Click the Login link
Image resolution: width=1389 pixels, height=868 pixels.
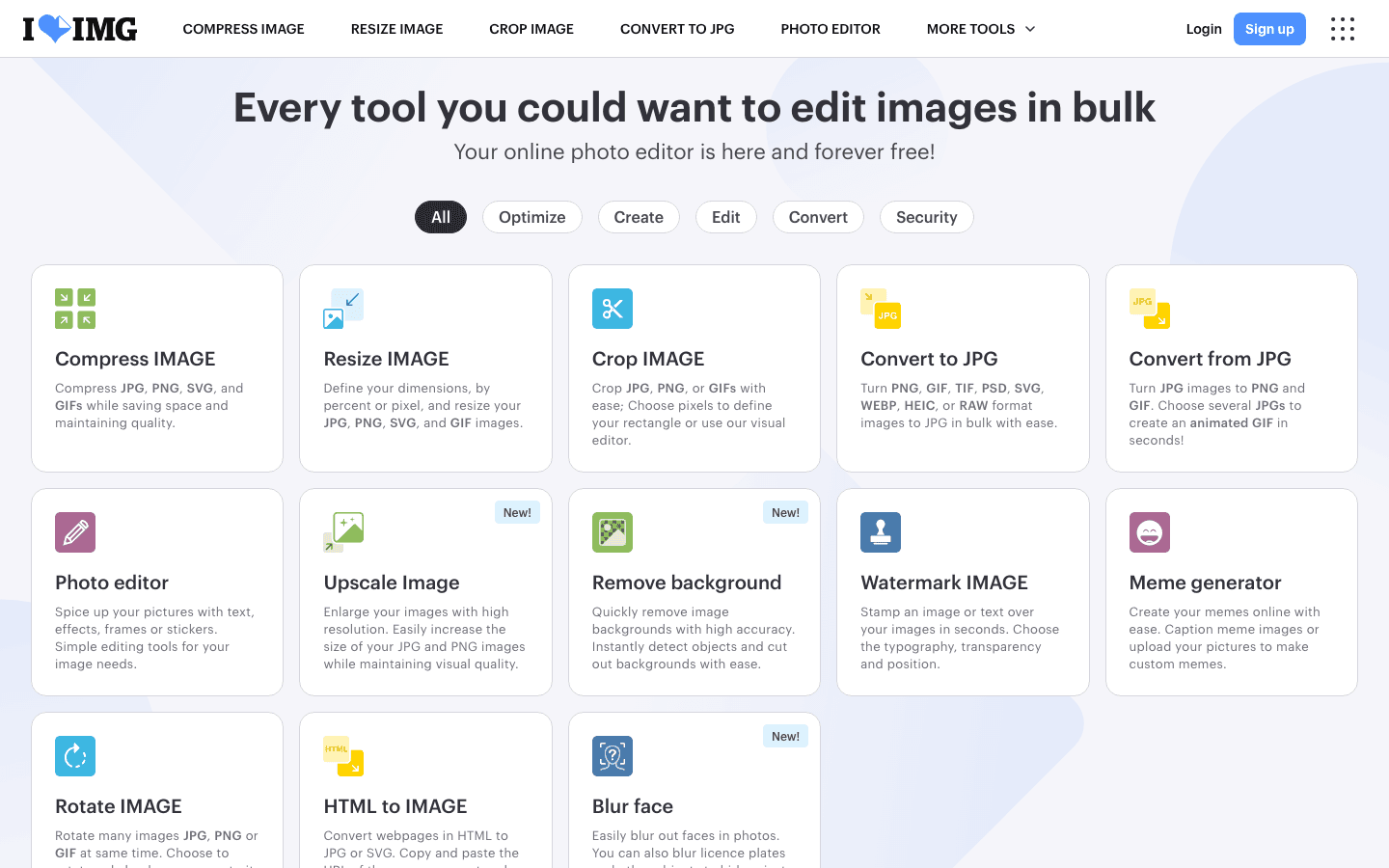(x=1203, y=29)
